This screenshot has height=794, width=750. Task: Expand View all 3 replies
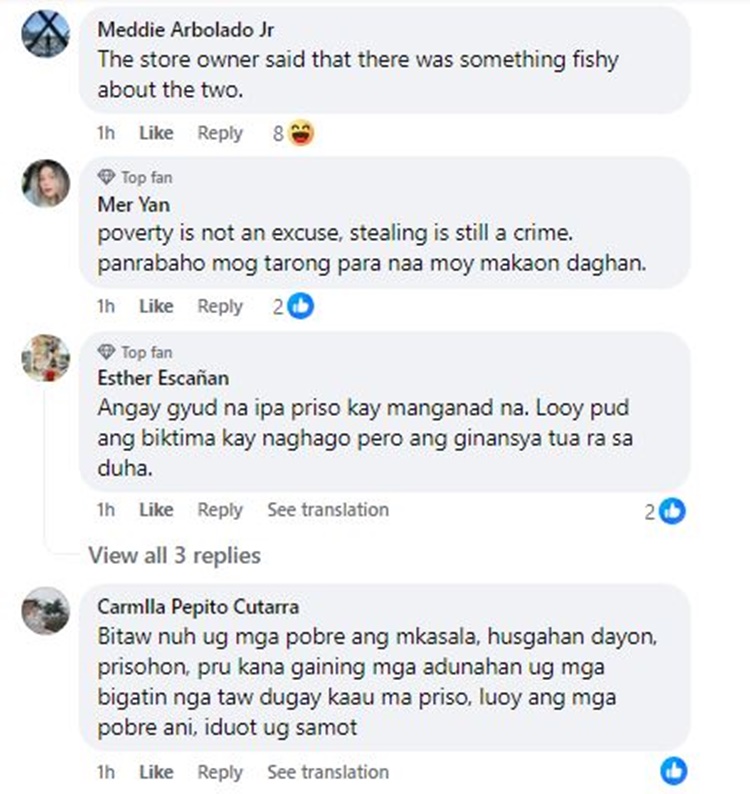point(175,555)
